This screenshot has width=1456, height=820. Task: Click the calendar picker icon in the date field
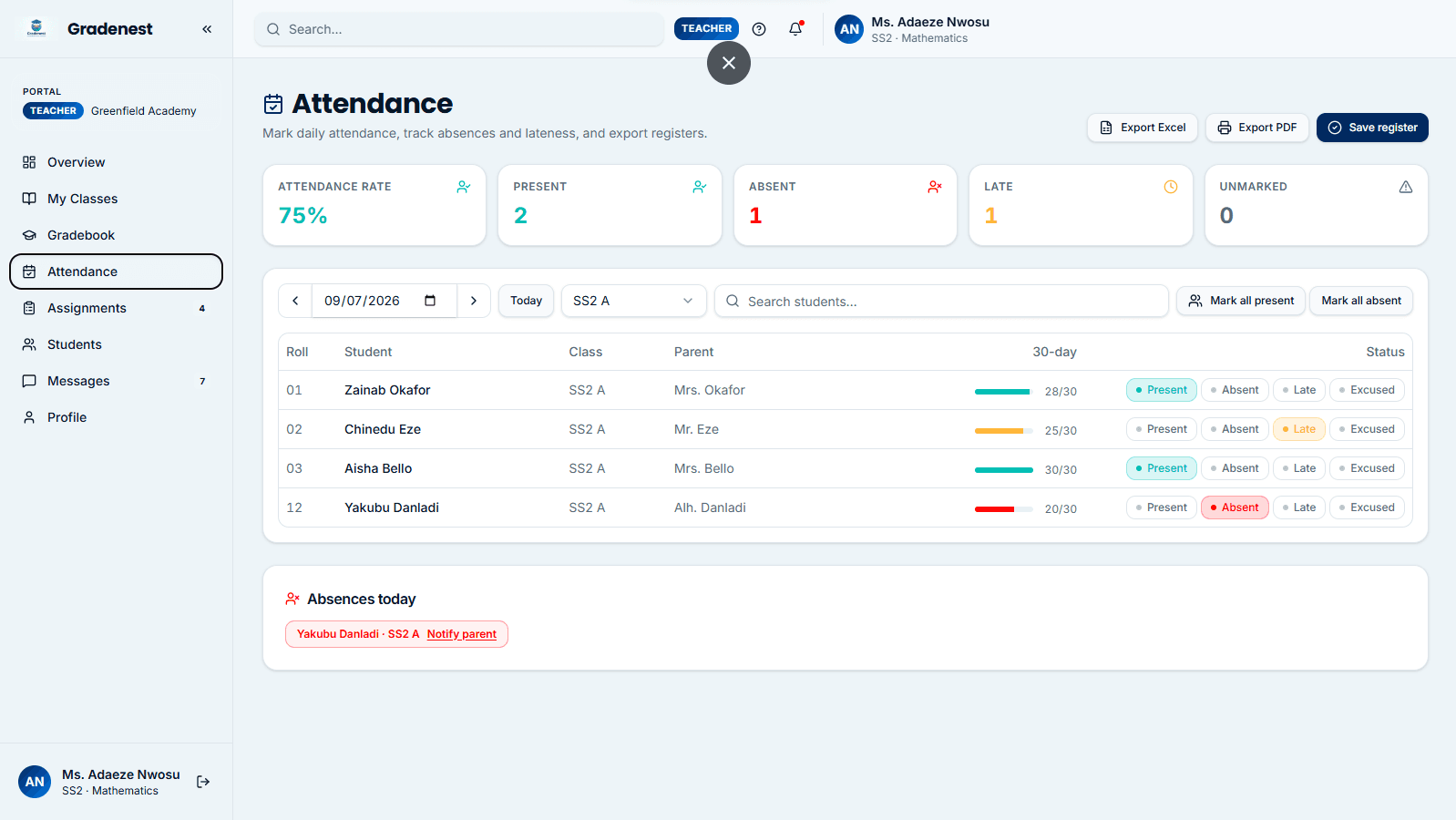click(x=430, y=301)
